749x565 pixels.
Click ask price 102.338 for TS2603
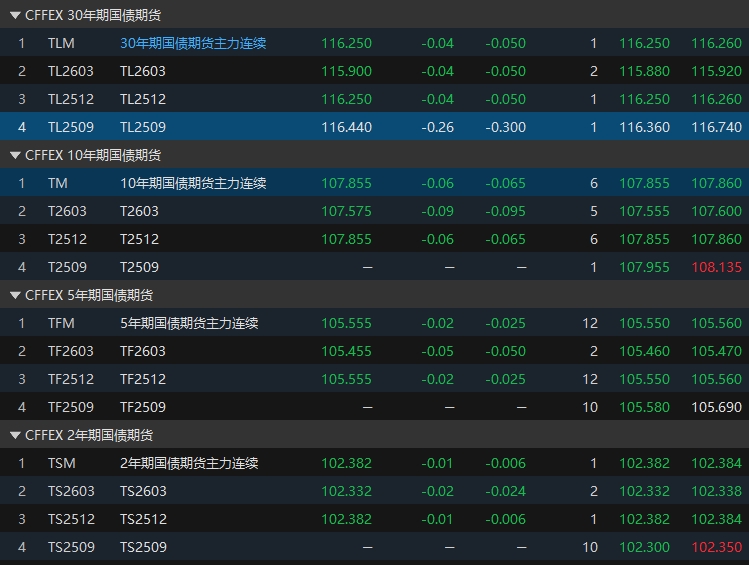coord(717,491)
